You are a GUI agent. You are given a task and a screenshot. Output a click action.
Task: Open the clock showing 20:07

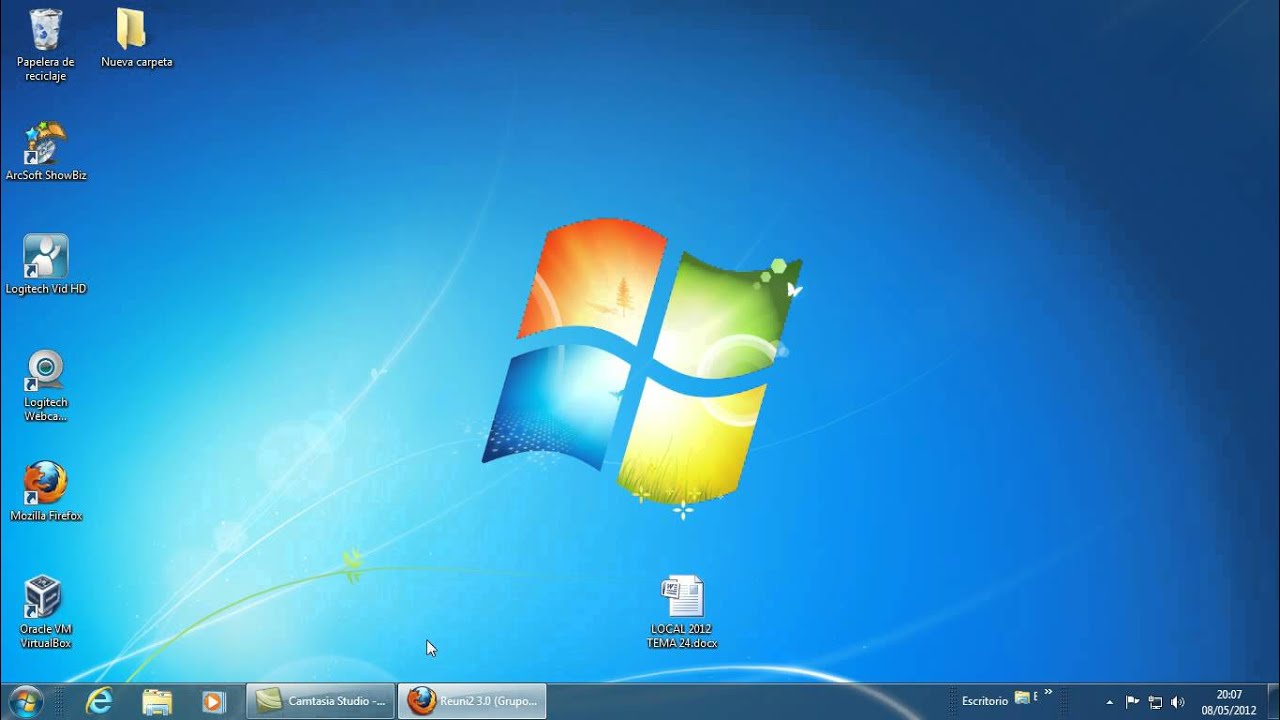[x=1229, y=702]
